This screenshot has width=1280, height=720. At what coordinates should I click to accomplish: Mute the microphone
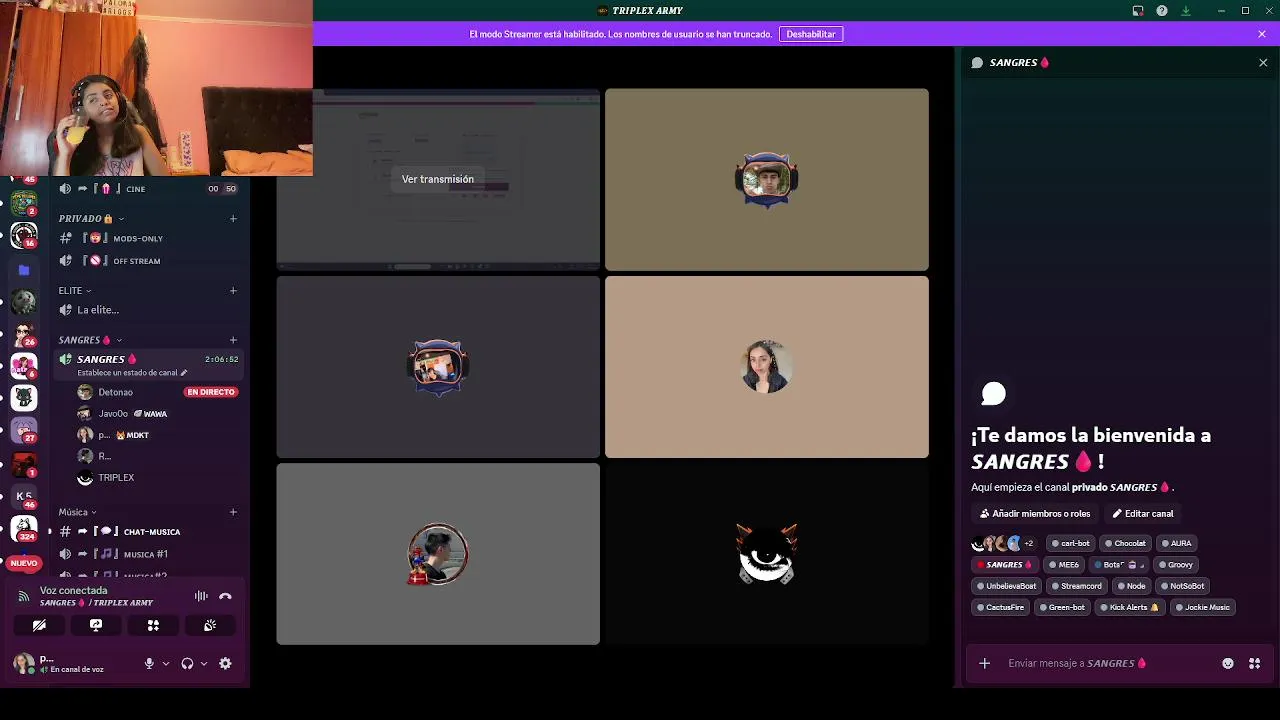click(x=149, y=663)
